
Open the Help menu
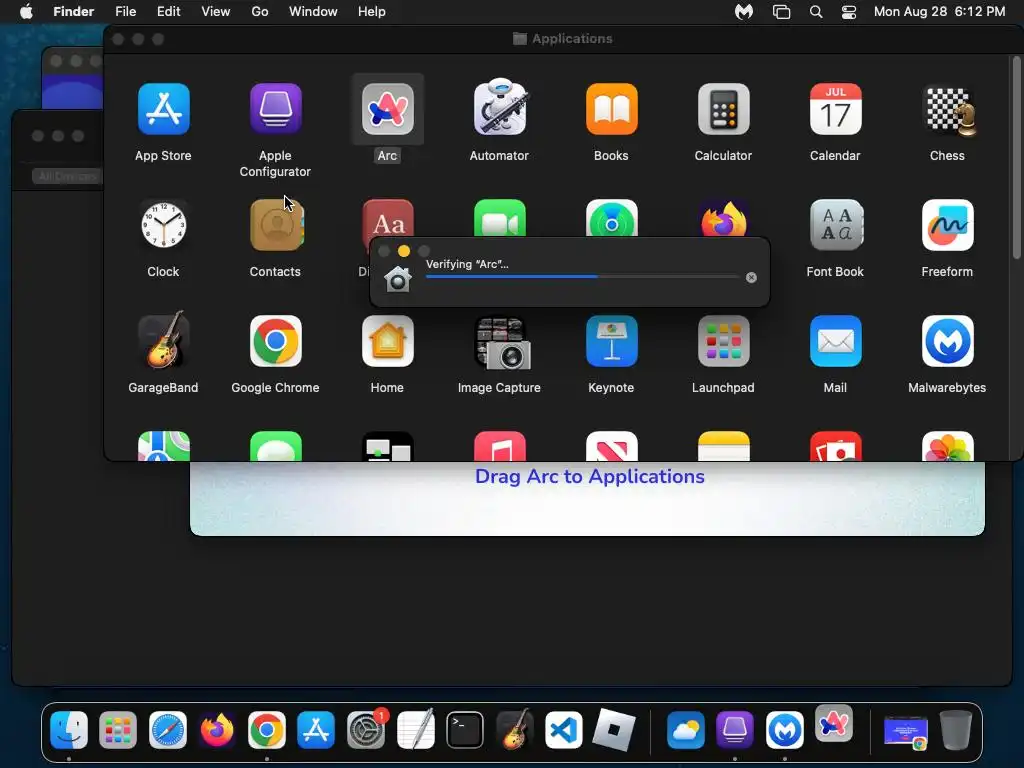(372, 12)
